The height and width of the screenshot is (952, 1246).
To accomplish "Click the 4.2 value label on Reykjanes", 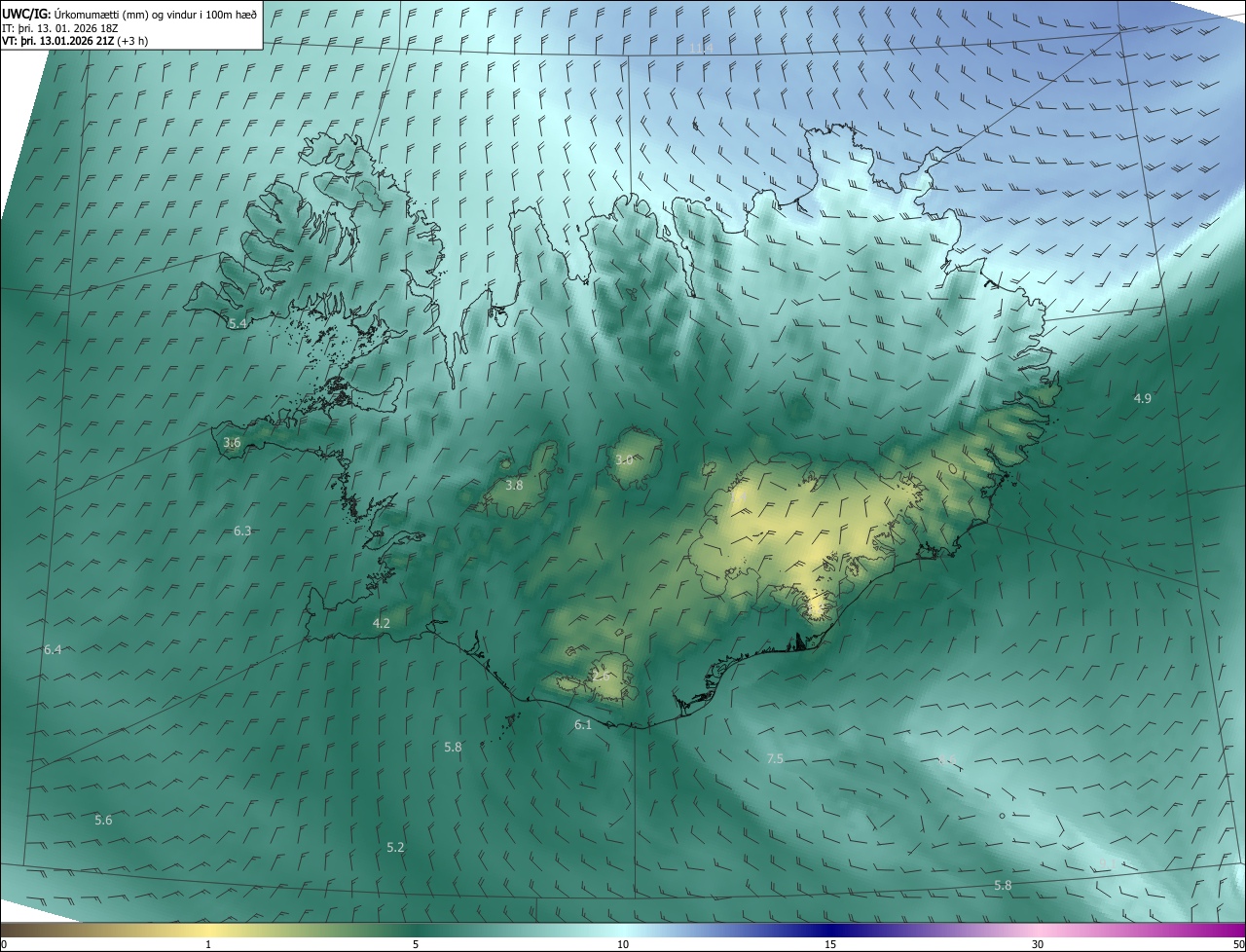I will coord(382,623).
